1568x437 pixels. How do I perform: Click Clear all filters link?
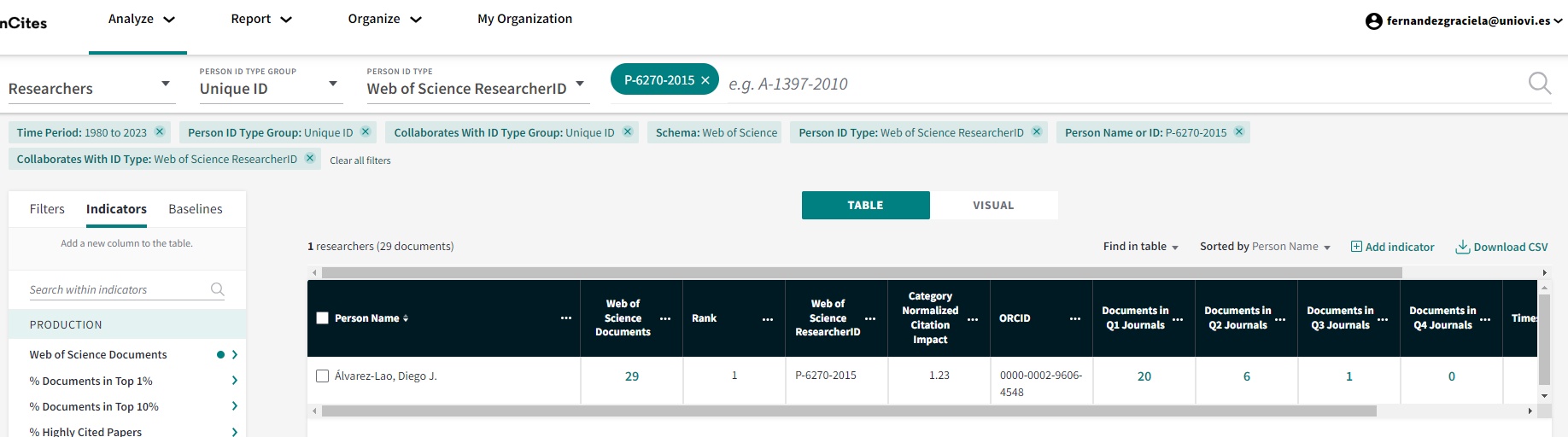click(360, 160)
